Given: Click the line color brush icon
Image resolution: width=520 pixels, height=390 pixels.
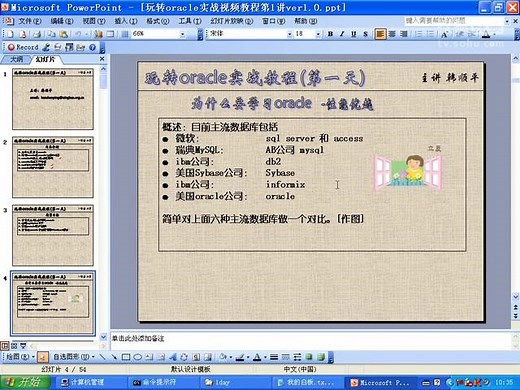Looking at the screenshot, I should point(240,357).
